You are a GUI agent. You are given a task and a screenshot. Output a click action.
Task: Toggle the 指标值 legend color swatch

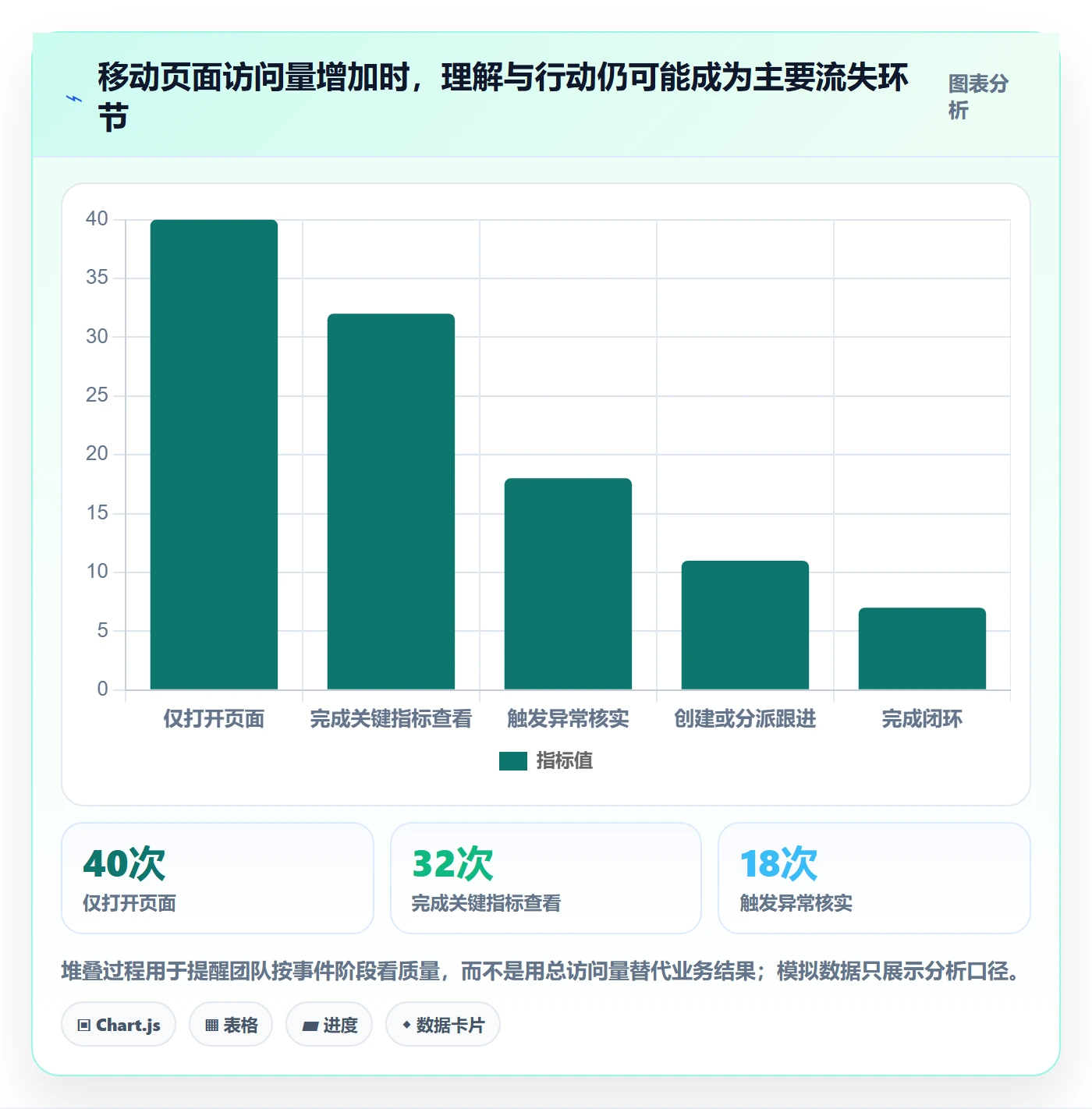point(513,760)
